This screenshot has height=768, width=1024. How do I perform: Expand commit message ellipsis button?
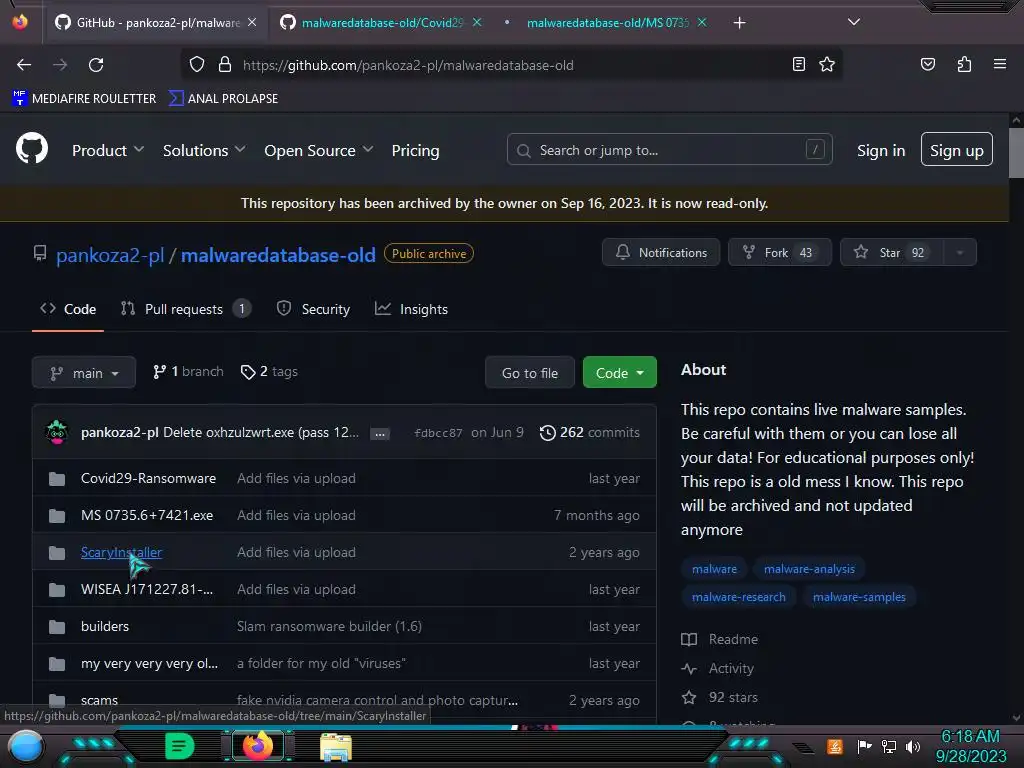tap(379, 434)
